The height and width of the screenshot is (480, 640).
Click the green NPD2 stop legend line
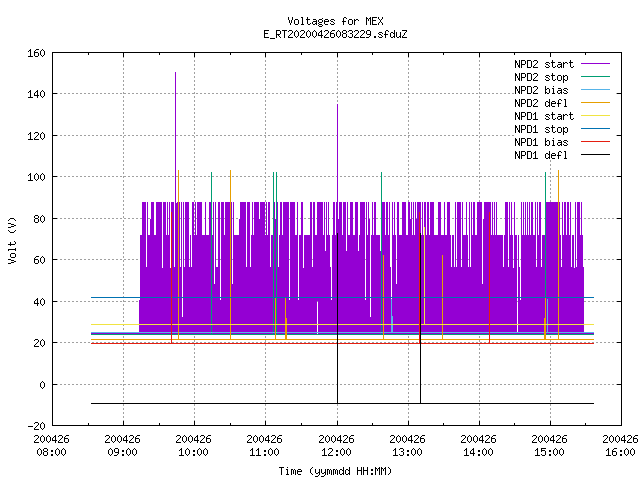coord(595,77)
